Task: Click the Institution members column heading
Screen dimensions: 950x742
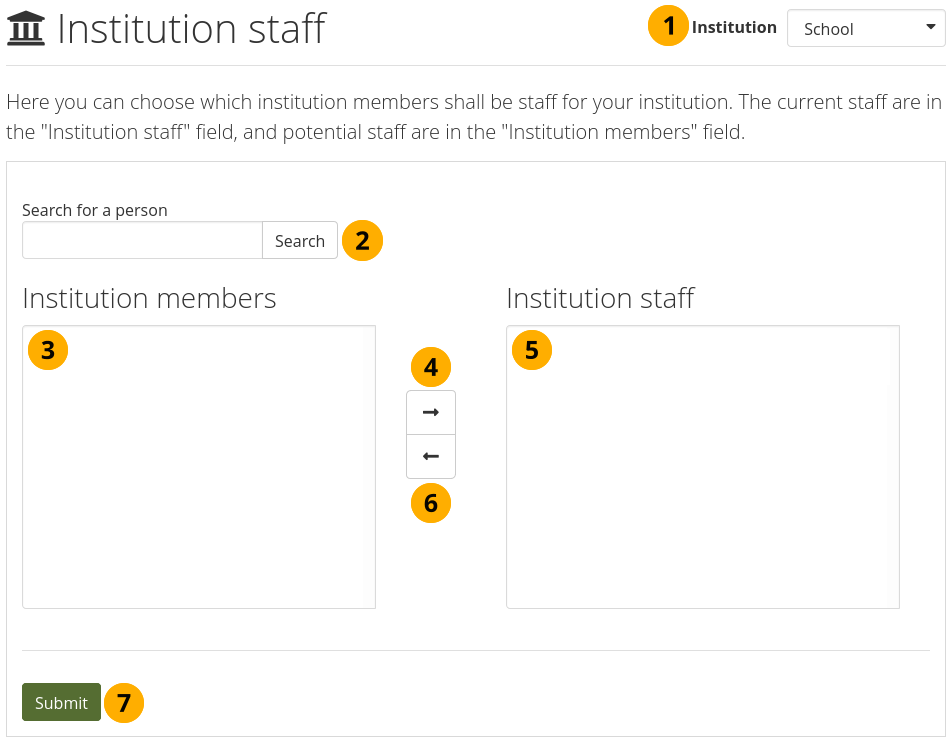Action: tap(149, 298)
